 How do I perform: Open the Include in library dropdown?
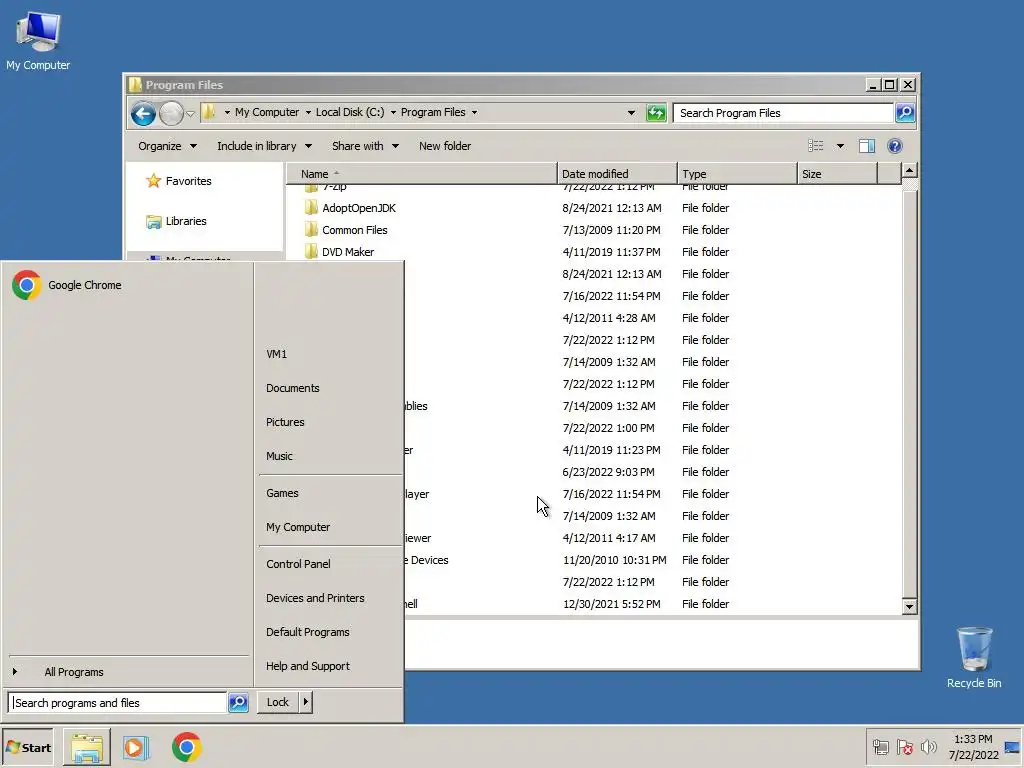[264, 146]
